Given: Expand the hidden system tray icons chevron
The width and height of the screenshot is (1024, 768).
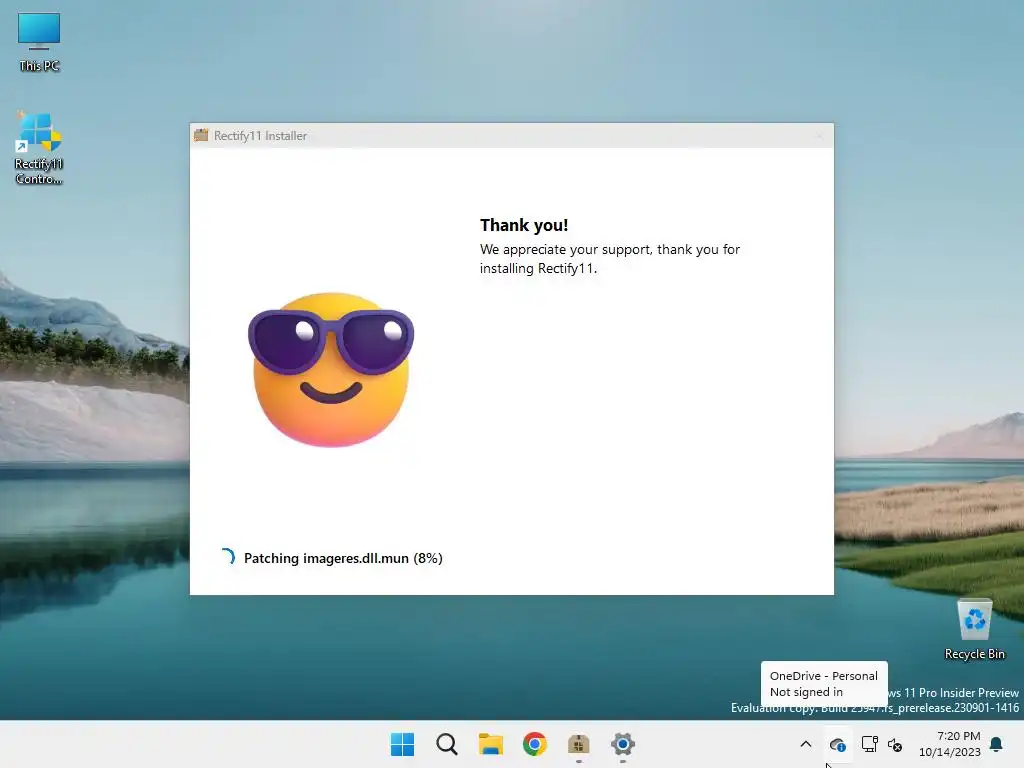Looking at the screenshot, I should coord(806,744).
